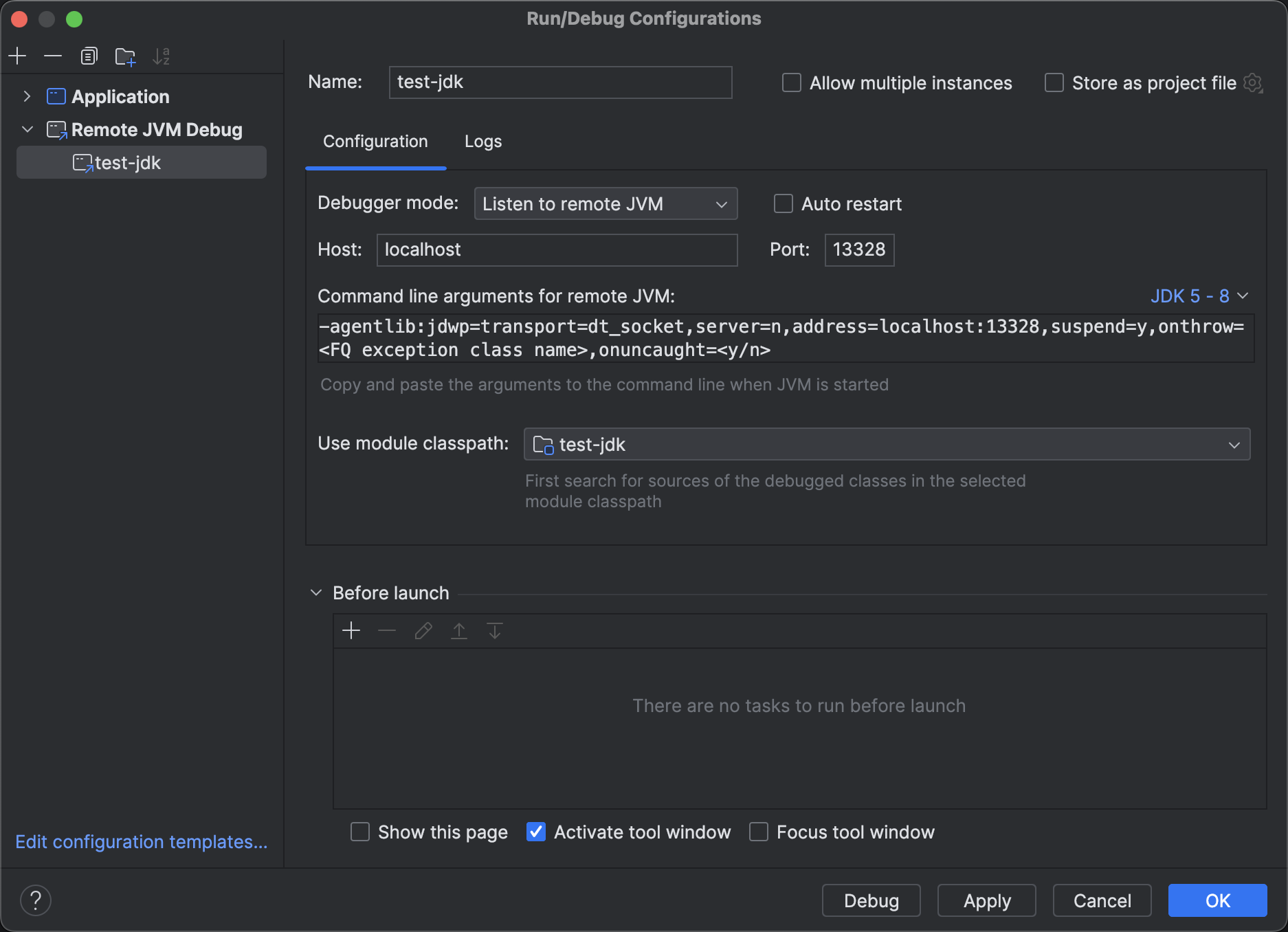Open help via the question mark icon
Image resolution: width=1288 pixels, height=932 pixels.
tap(36, 900)
